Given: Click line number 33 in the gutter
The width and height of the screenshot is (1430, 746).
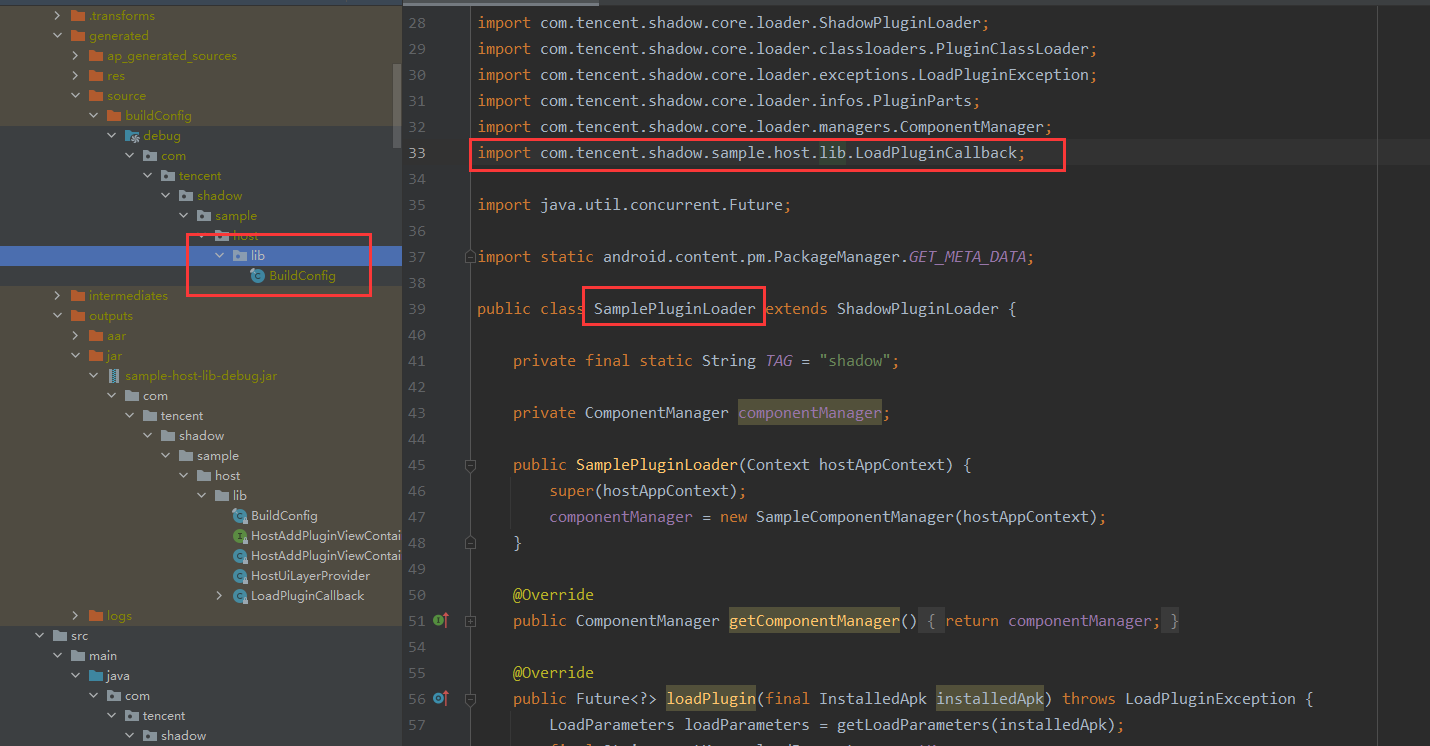Looking at the screenshot, I should [x=417, y=154].
